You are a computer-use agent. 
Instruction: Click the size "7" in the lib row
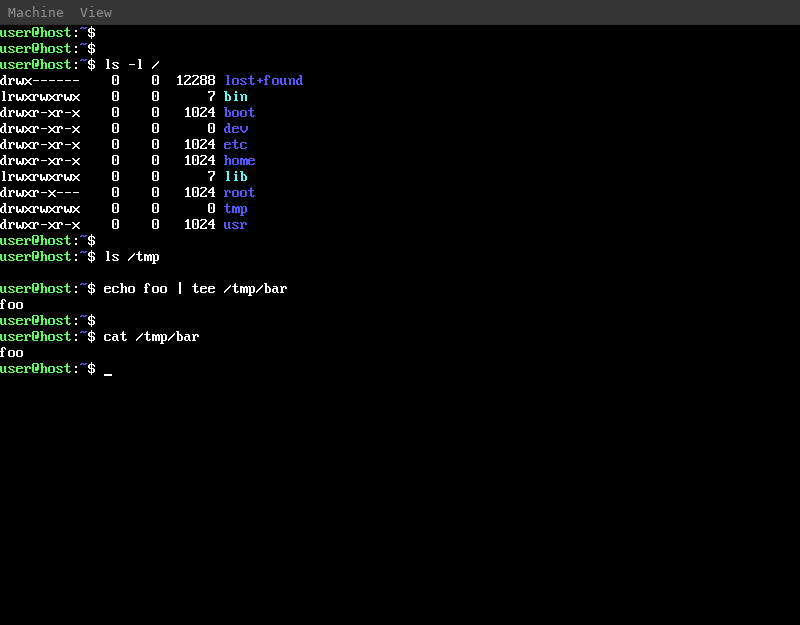[x=212, y=177]
